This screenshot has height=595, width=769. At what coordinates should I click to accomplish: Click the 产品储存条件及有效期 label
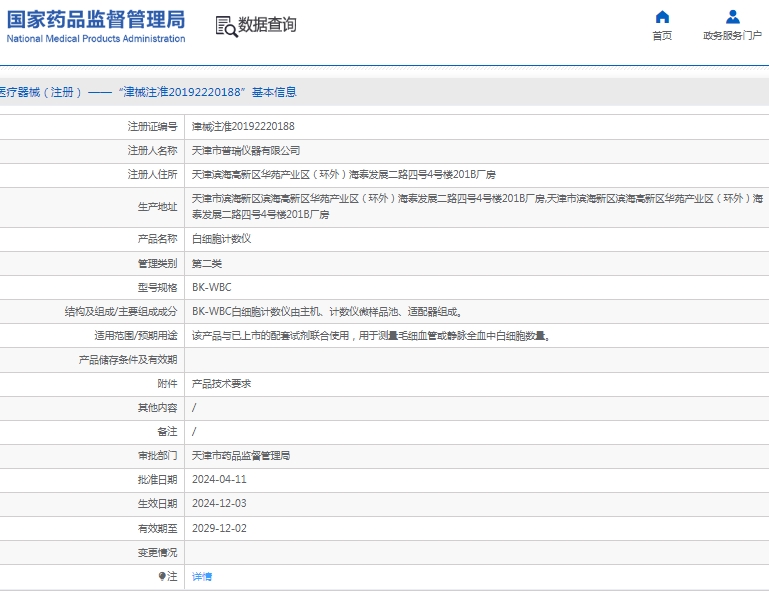pyautogui.click(x=128, y=360)
